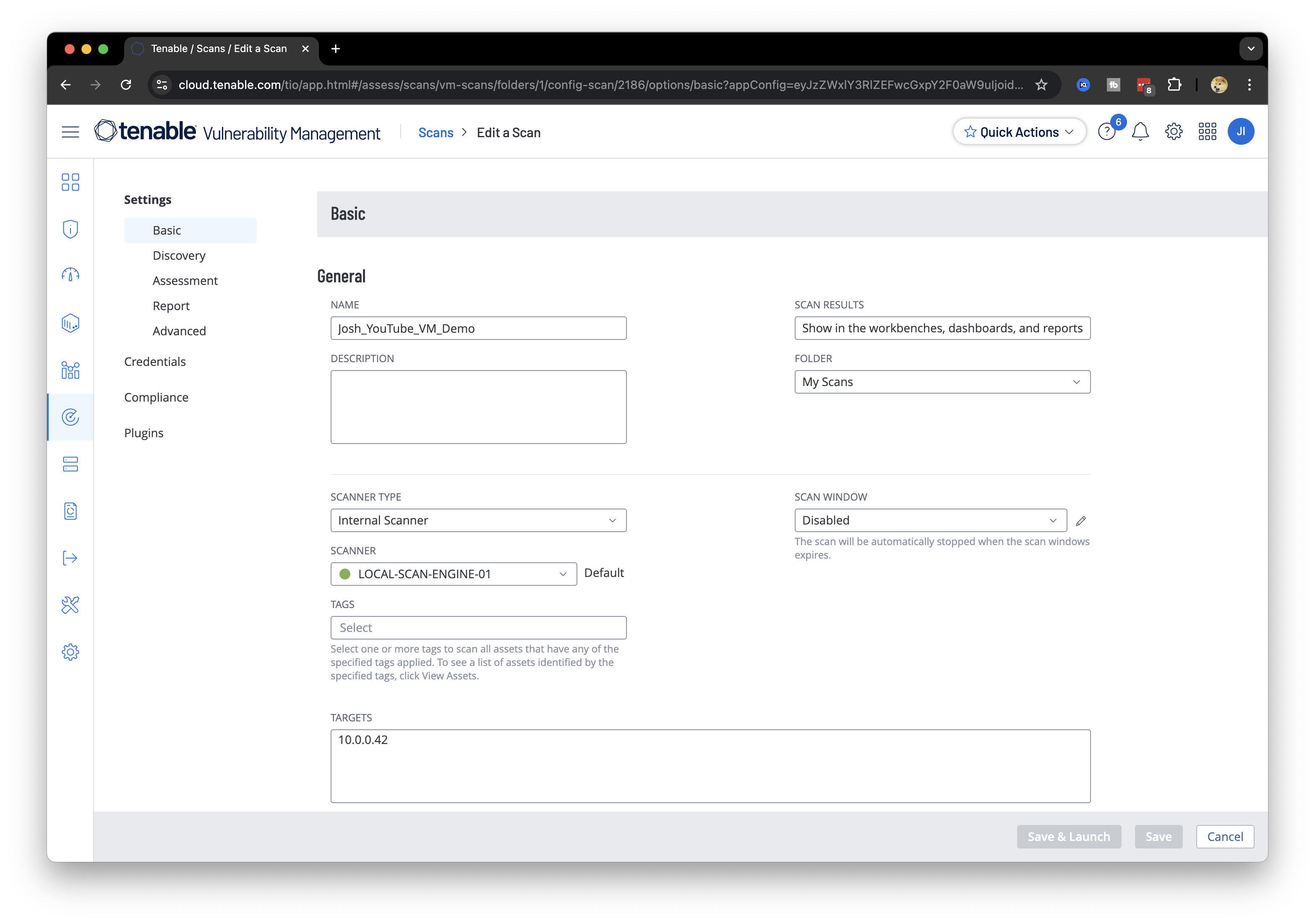Open the JI user profile avatar
Image resolution: width=1315 pixels, height=924 pixels.
[1241, 132]
